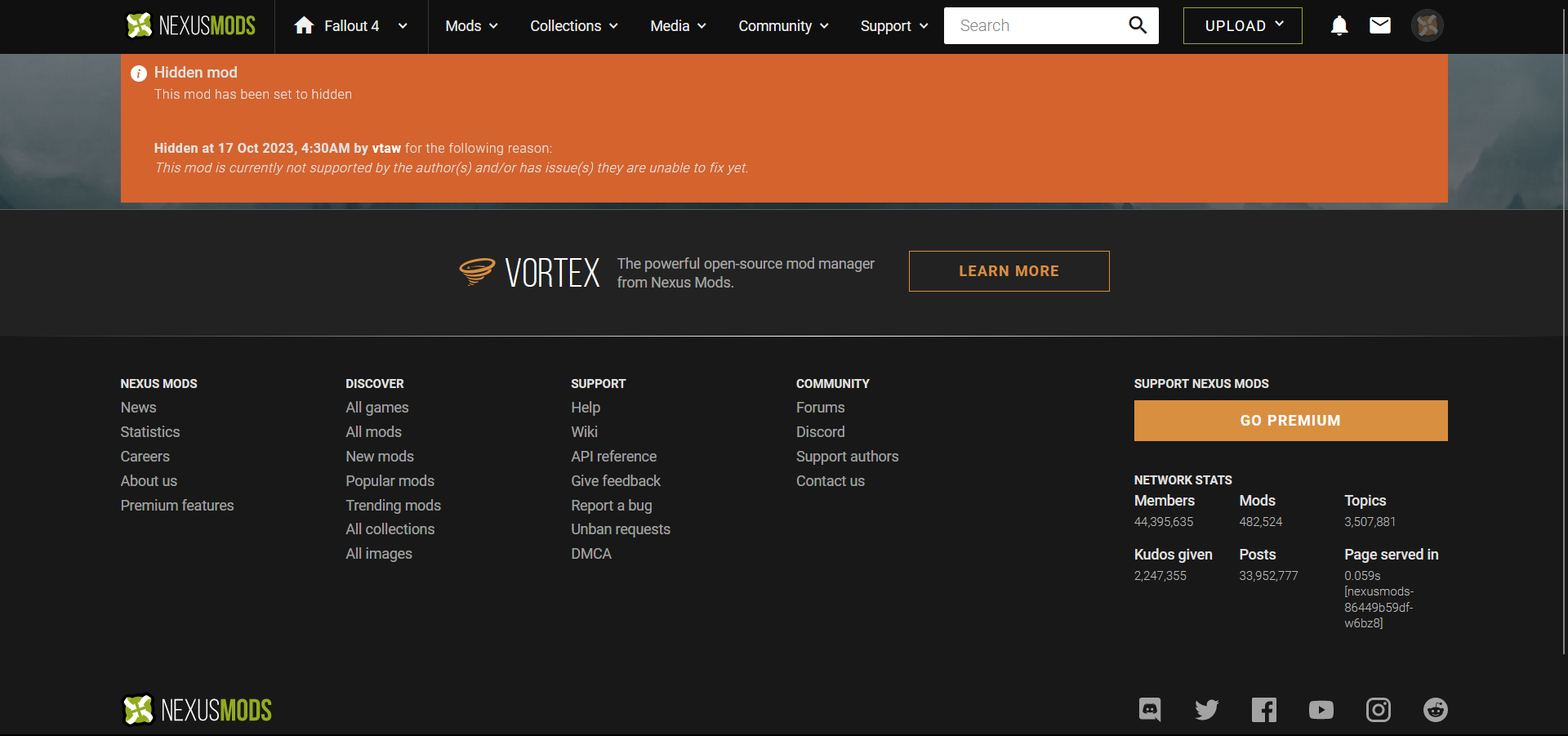Image resolution: width=1568 pixels, height=736 pixels.
Task: Open the Twitter footer icon
Action: point(1207,709)
